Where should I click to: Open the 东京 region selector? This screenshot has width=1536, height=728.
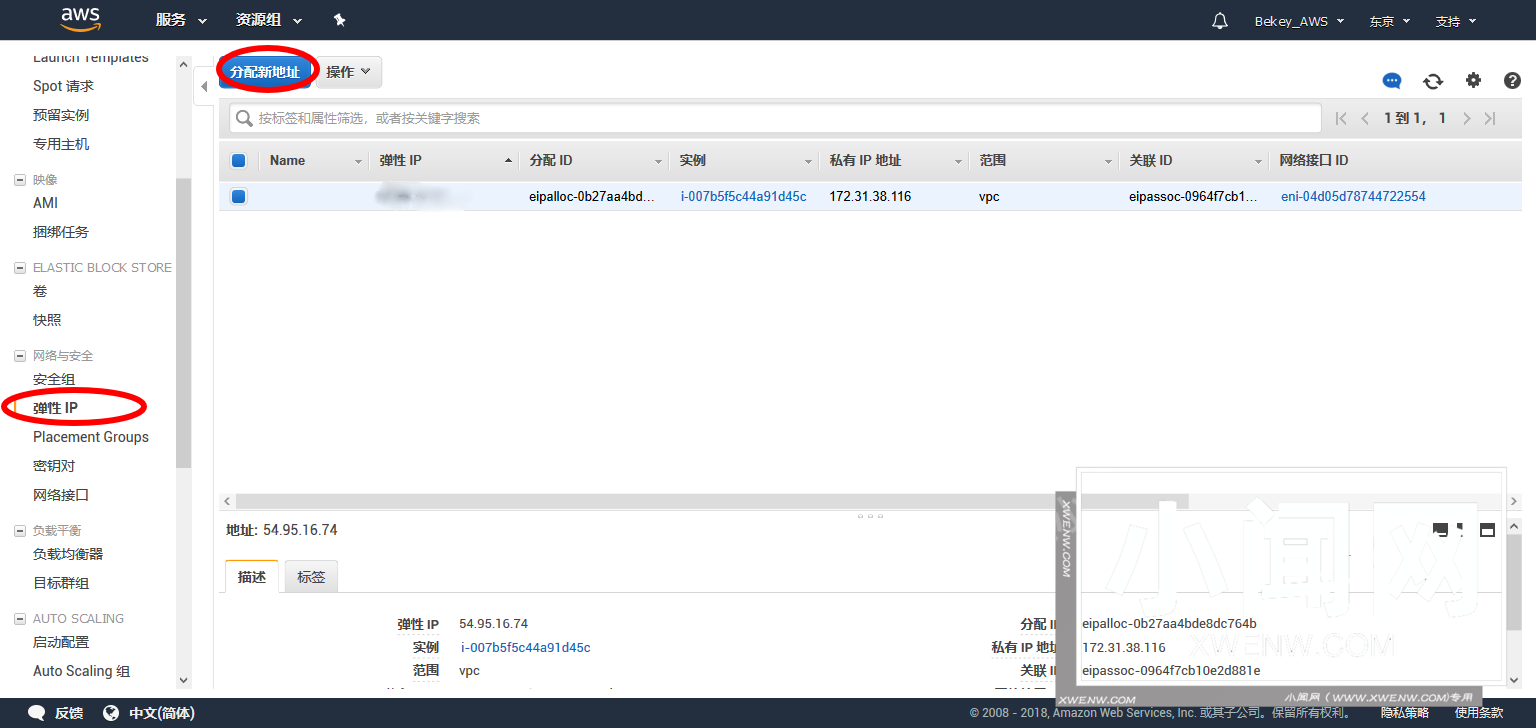1389,21
